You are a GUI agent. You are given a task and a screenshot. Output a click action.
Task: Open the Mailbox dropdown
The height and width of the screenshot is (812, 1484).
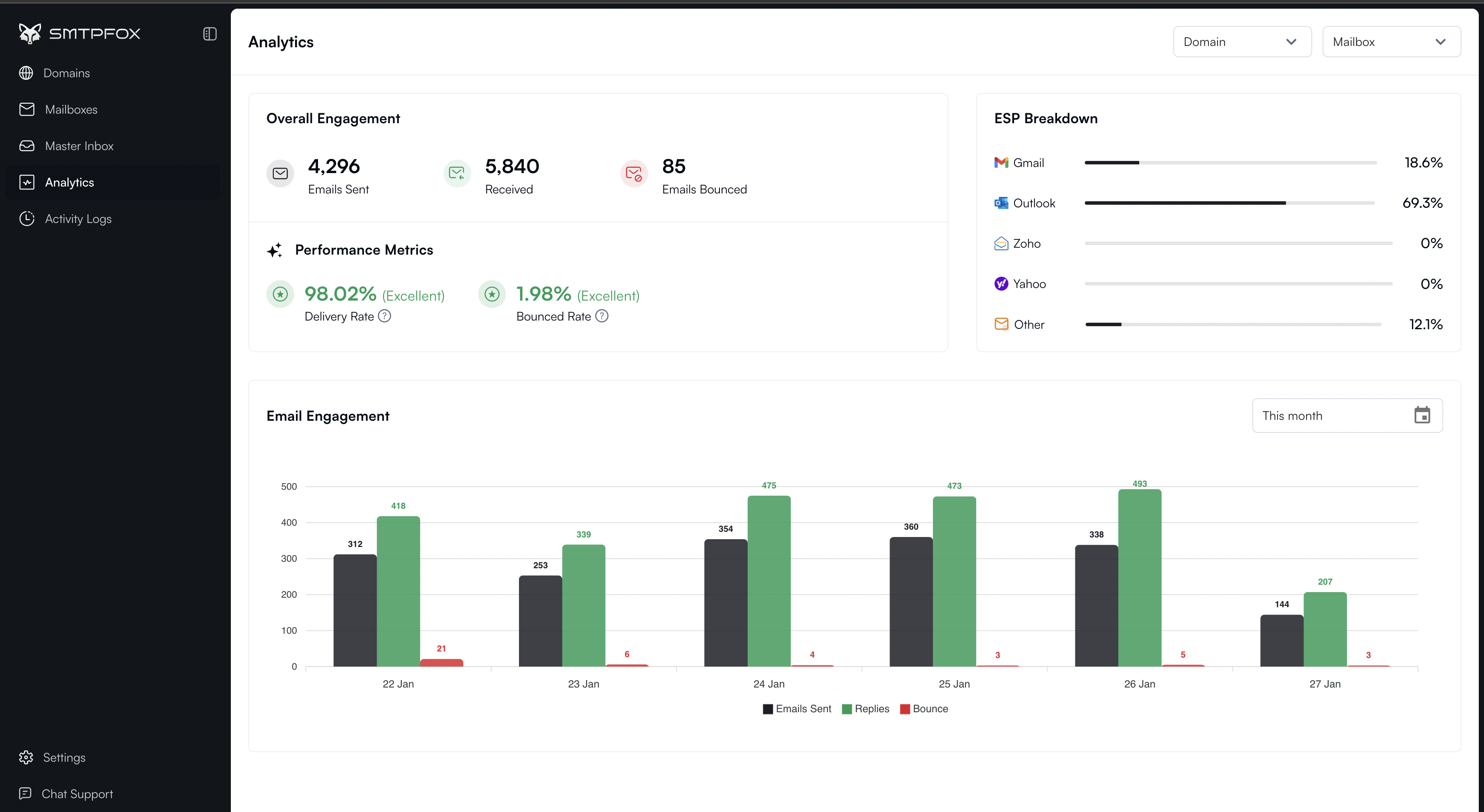point(1392,42)
